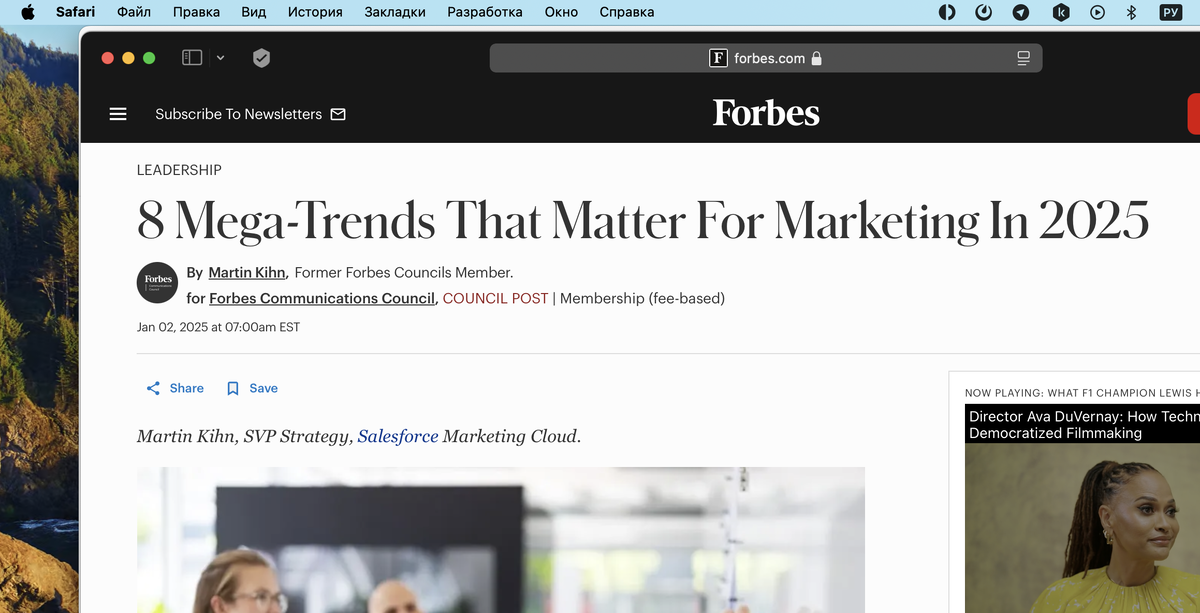
Task: Click the Forbes logo
Action: 766,113
